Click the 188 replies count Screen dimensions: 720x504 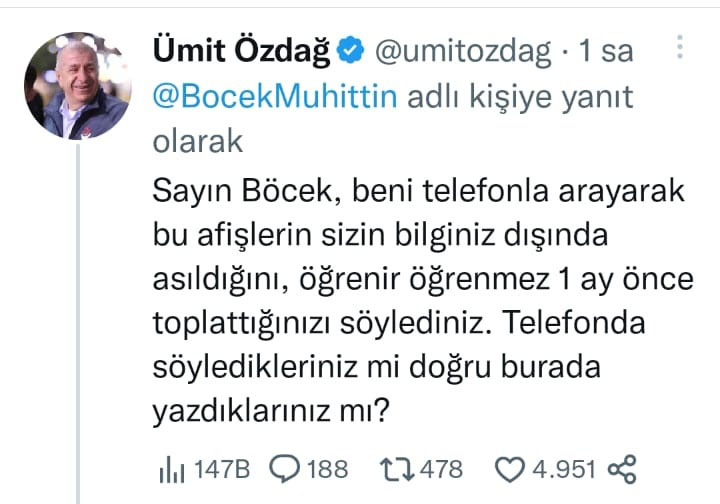[327, 468]
